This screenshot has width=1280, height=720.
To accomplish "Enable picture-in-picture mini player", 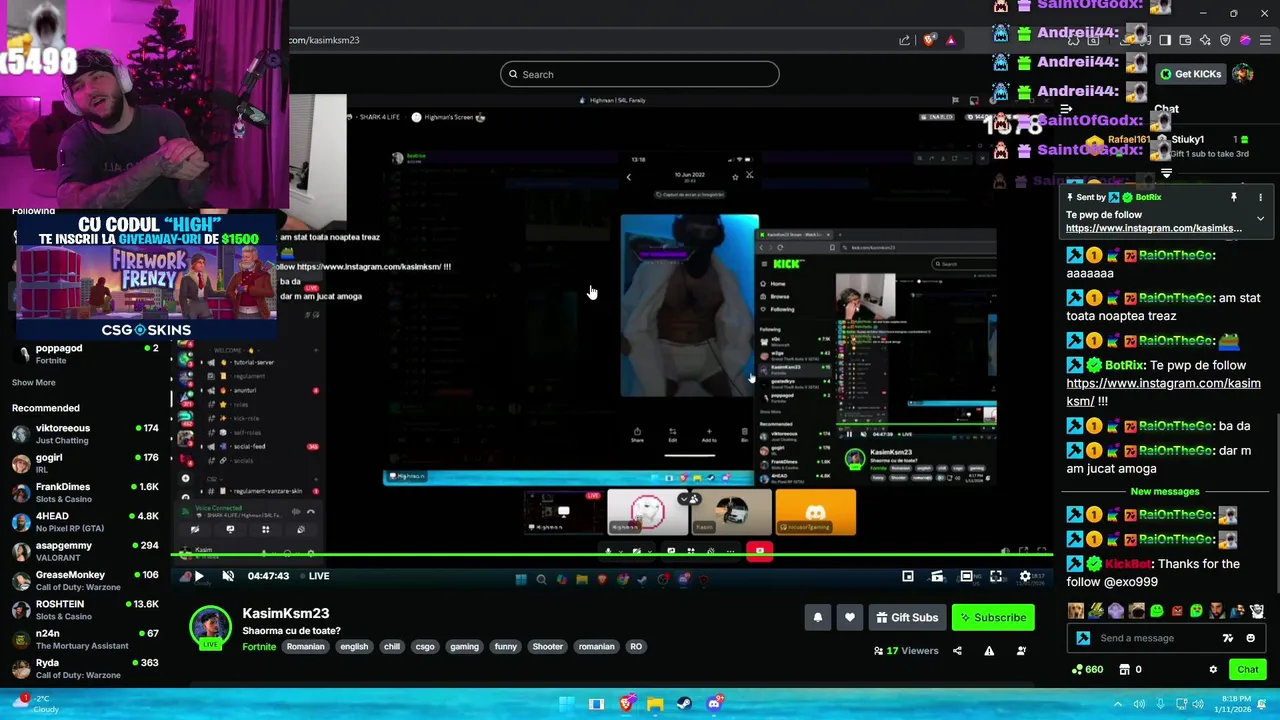I will click(908, 576).
